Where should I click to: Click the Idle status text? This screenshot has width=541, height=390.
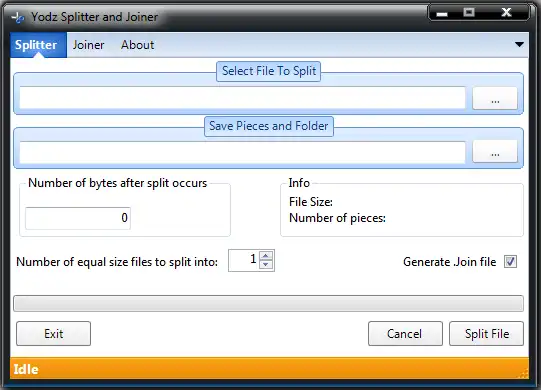pyautogui.click(x=26, y=369)
